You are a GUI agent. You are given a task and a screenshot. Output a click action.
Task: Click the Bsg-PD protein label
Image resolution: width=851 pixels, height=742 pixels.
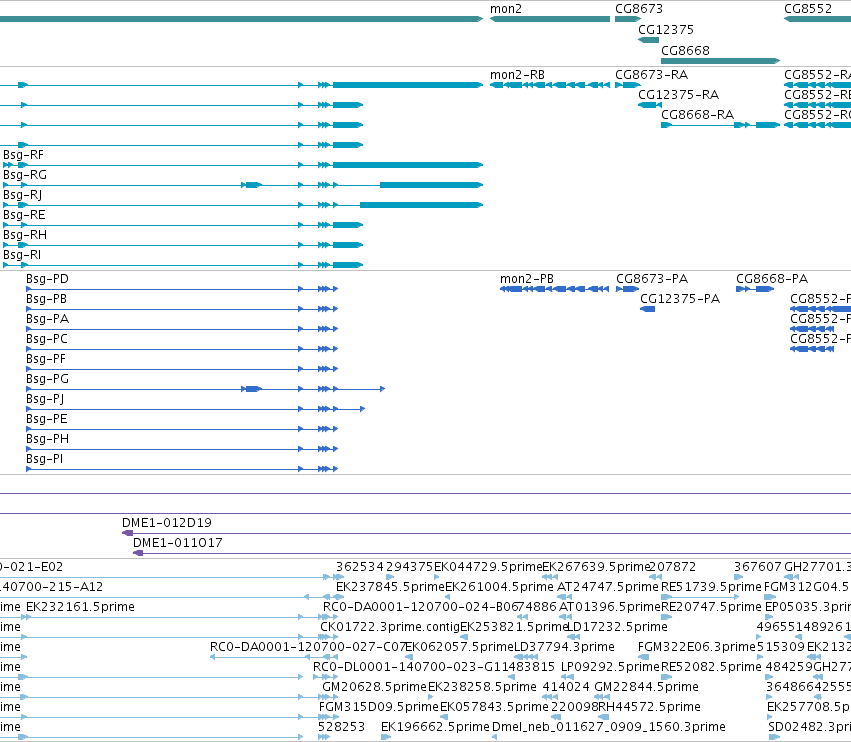pos(47,279)
